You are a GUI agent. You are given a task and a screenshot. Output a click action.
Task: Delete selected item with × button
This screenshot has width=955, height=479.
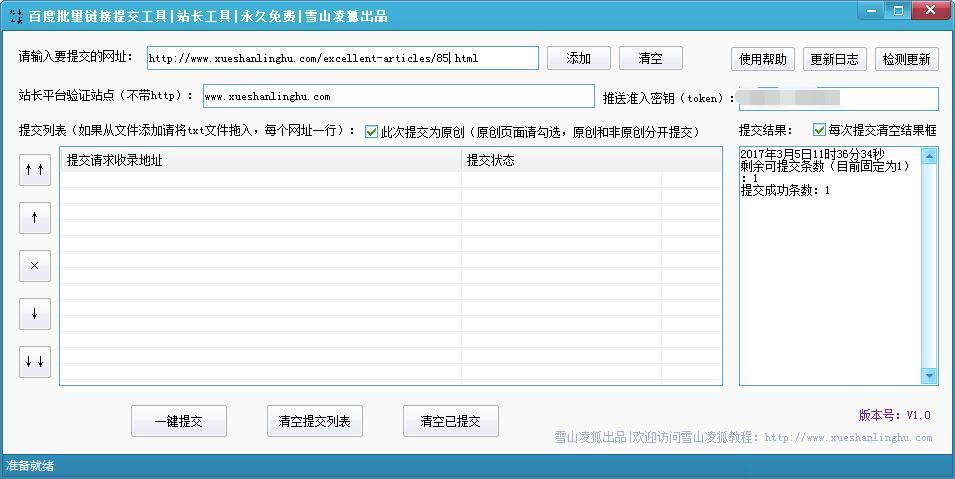coord(35,266)
